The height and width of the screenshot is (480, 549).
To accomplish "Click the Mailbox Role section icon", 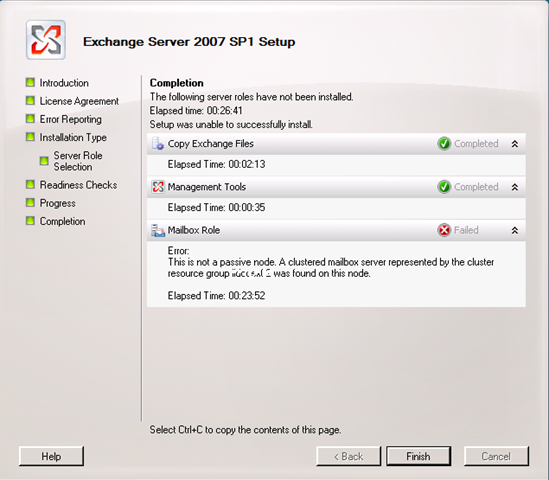I will 158,230.
